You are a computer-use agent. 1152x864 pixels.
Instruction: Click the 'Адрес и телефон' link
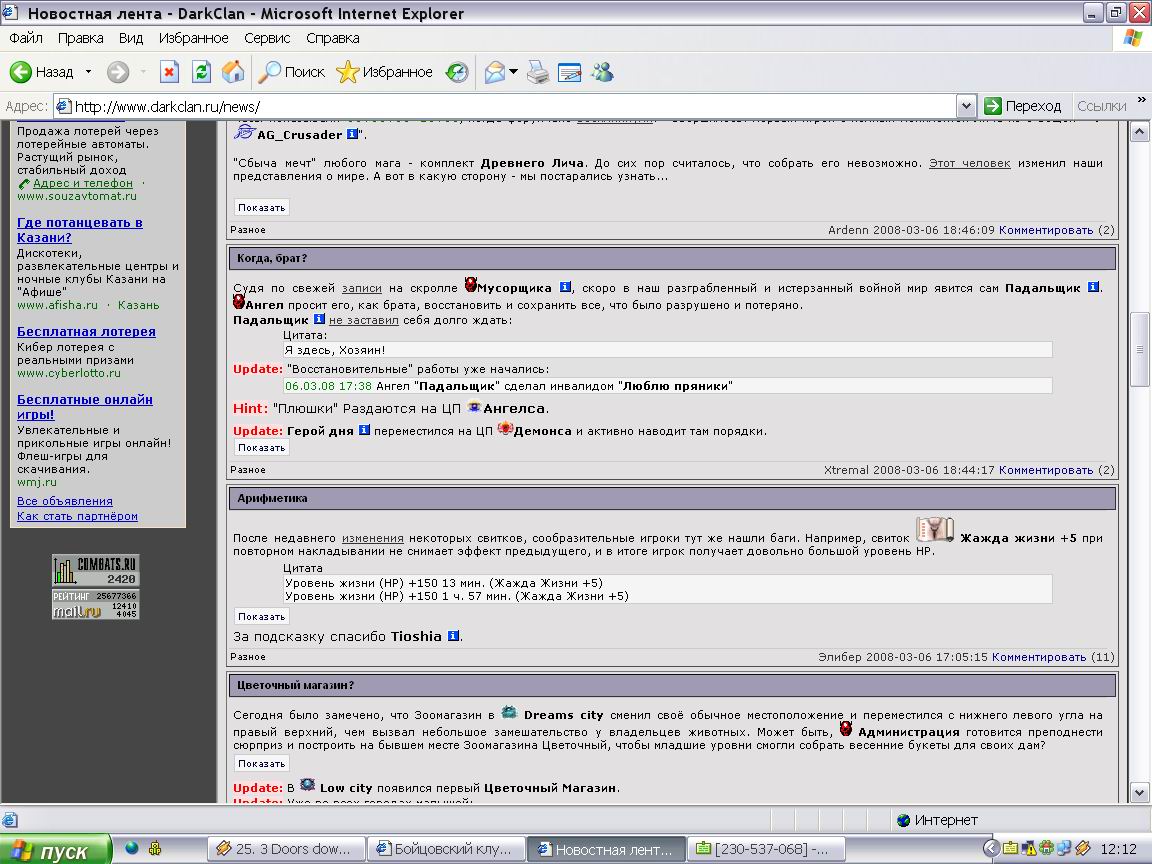pos(83,183)
